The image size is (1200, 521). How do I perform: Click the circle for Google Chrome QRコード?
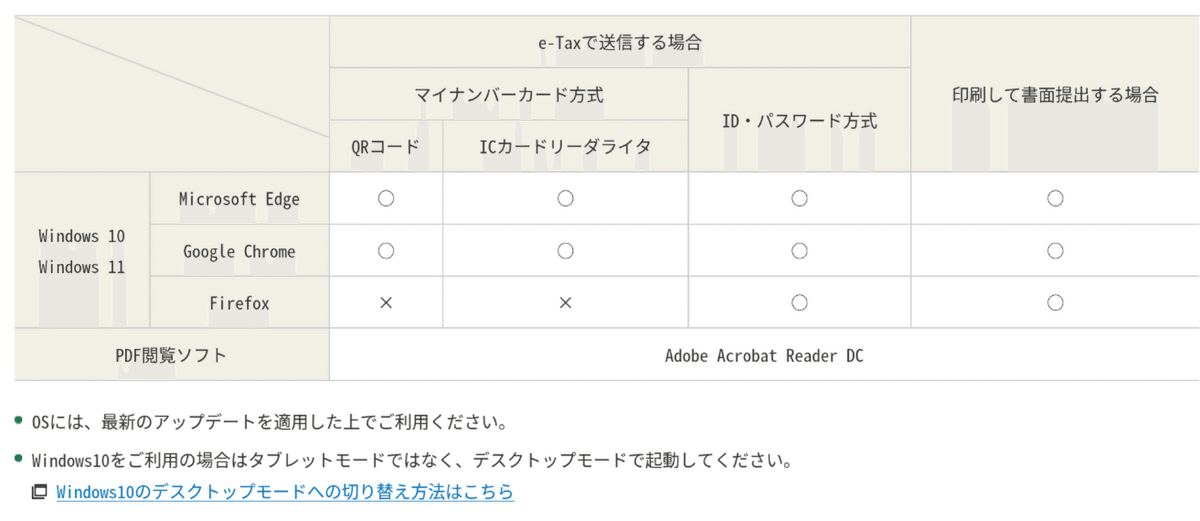click(x=386, y=250)
